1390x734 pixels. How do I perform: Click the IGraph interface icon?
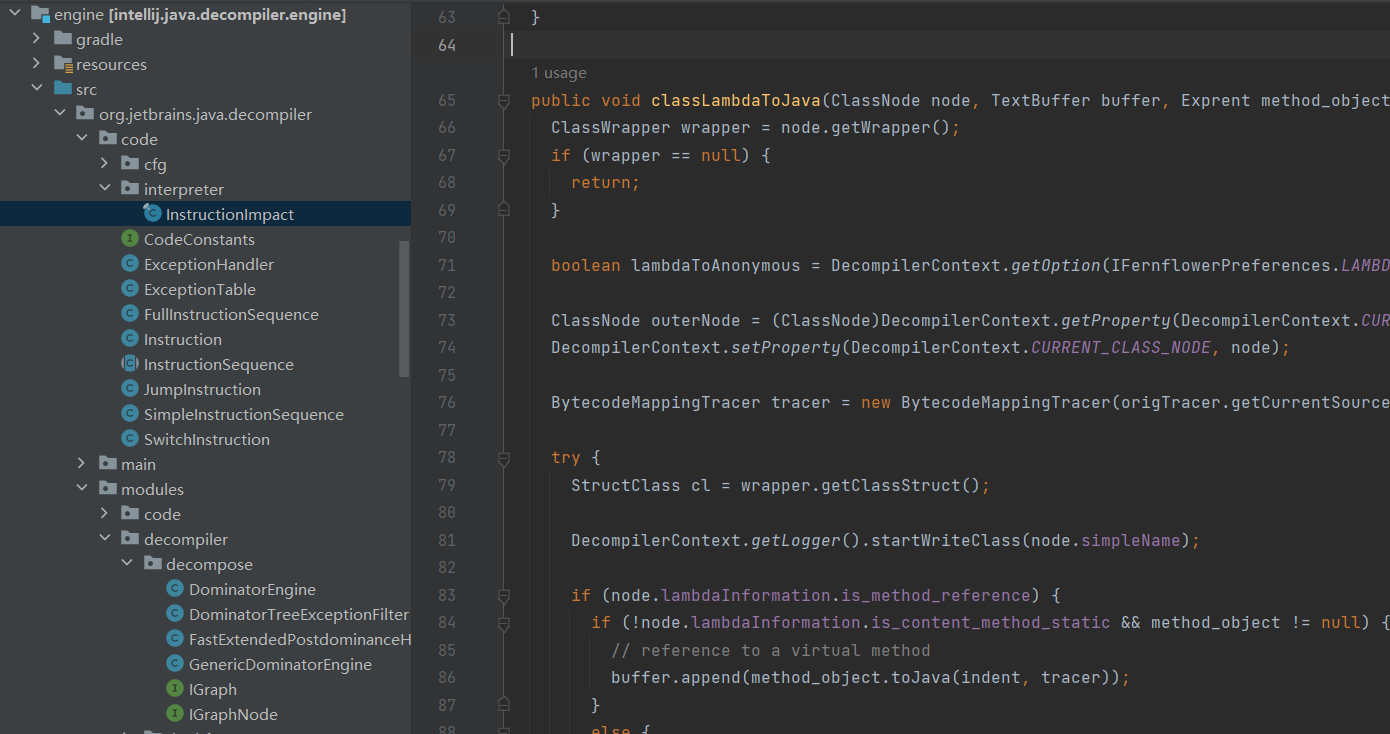(x=174, y=689)
